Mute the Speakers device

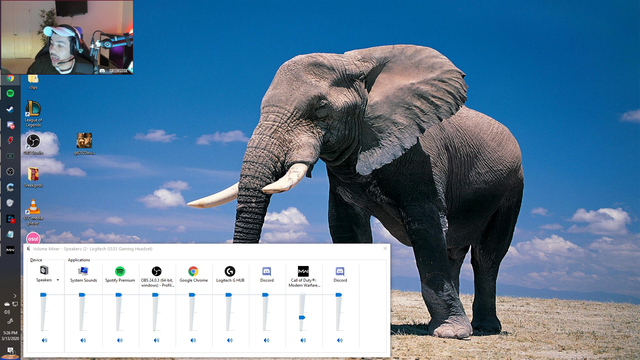coord(44,340)
